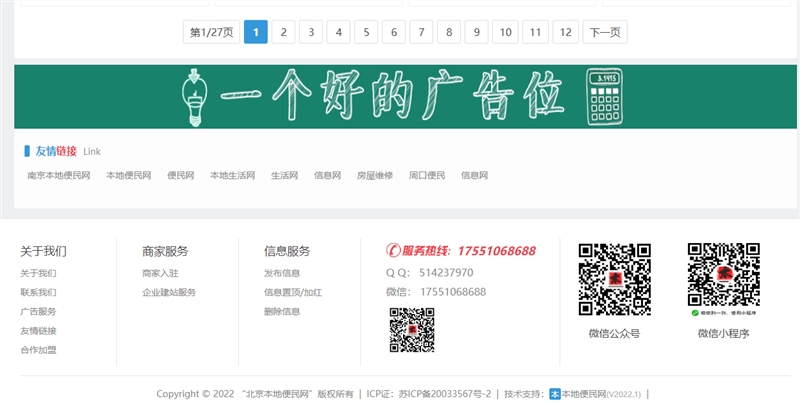Jump to page 12
The image size is (800, 404).
(566, 32)
